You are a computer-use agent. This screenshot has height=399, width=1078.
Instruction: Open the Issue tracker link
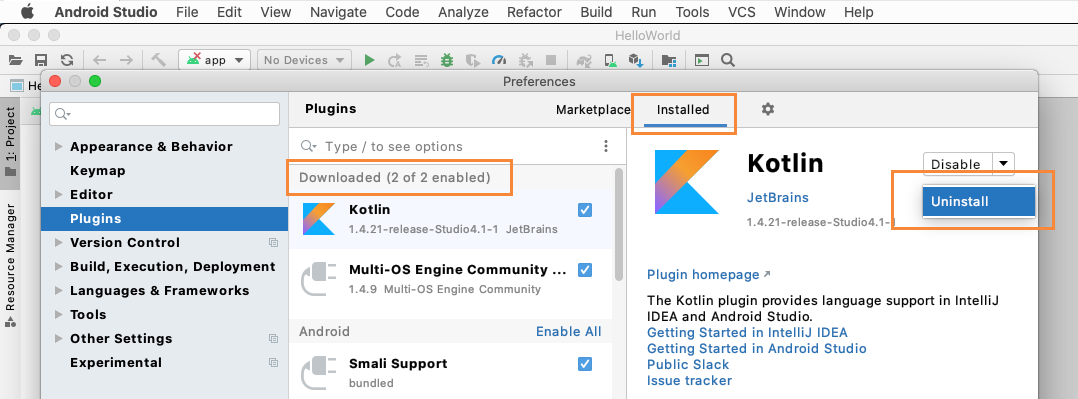690,380
